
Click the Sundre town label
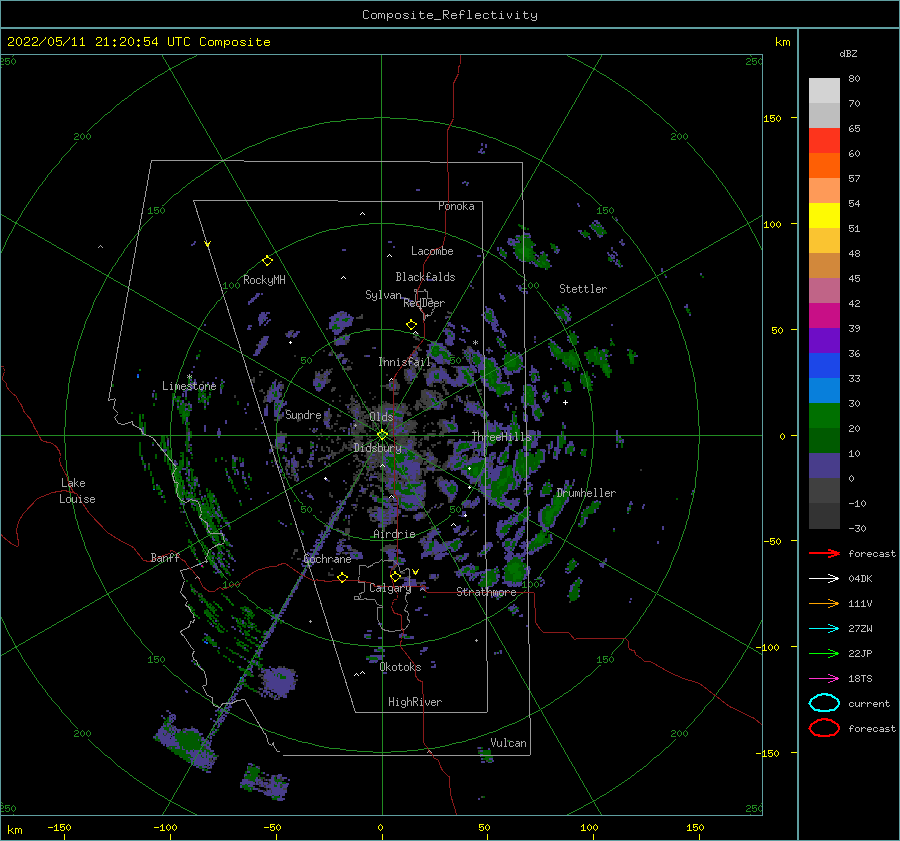(303, 415)
